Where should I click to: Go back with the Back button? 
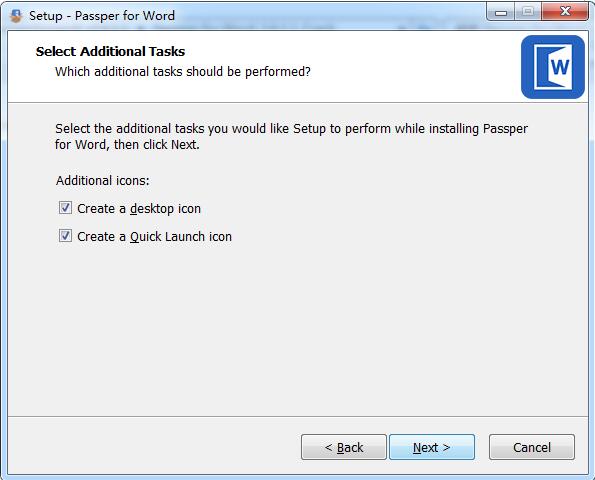(344, 447)
